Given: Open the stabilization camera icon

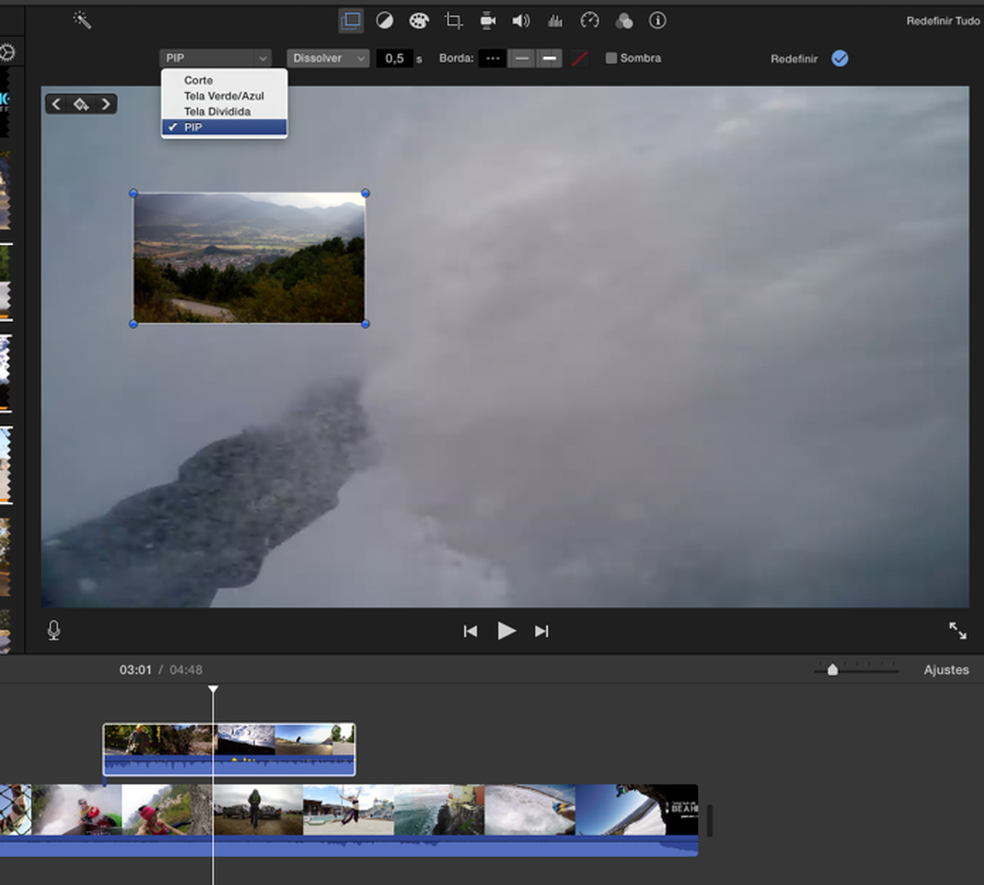Looking at the screenshot, I should [x=487, y=20].
